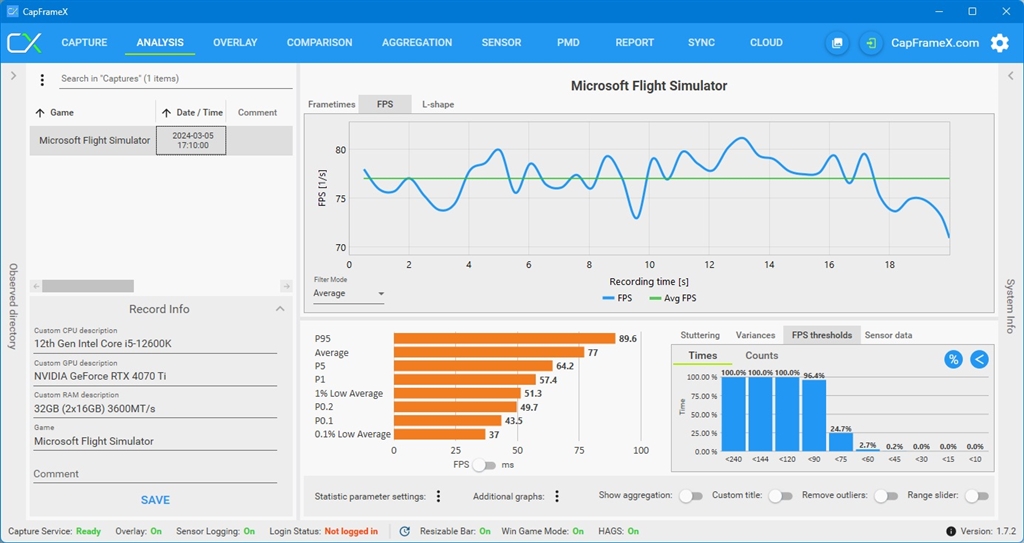
Task: Open the screenshot gallery icon in header
Action: coord(837,43)
